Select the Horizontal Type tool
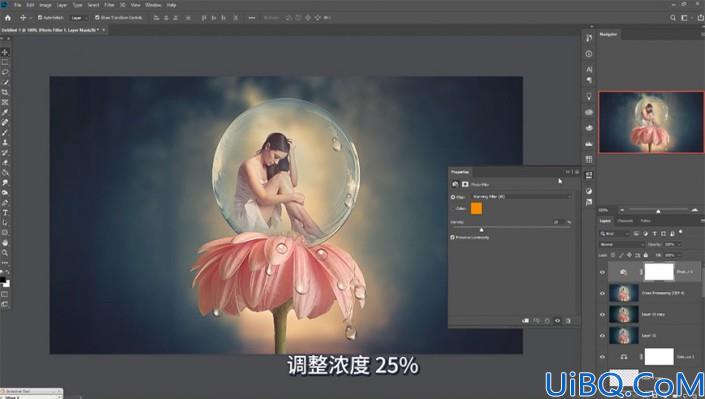This screenshot has width=705, height=399. click(x=5, y=212)
